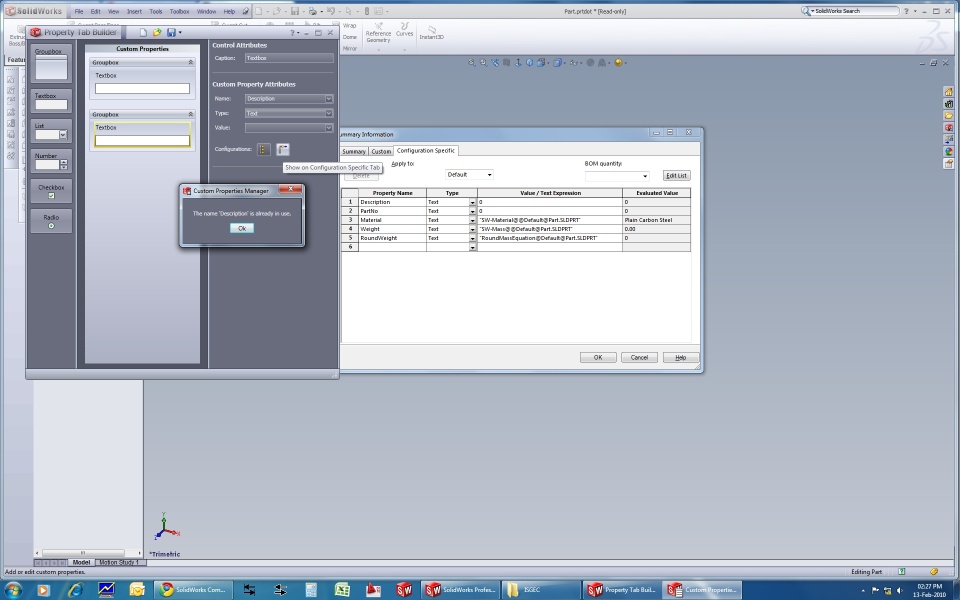960x600 pixels.
Task: Open Custom Properties task pane icon
Action: click(x=948, y=163)
